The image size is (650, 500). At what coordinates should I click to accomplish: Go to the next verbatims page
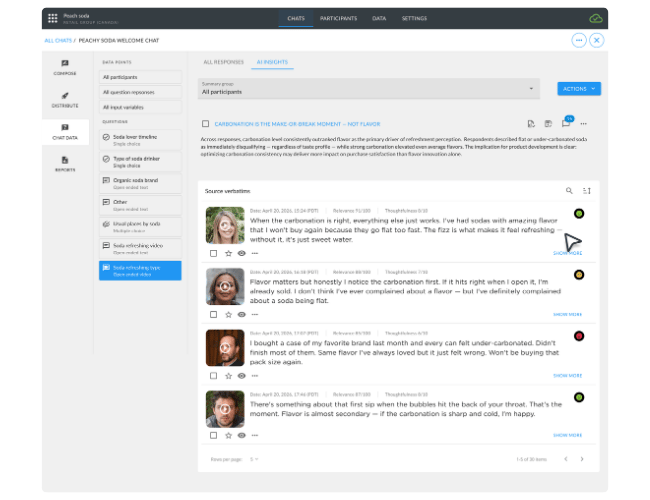[x=582, y=459]
